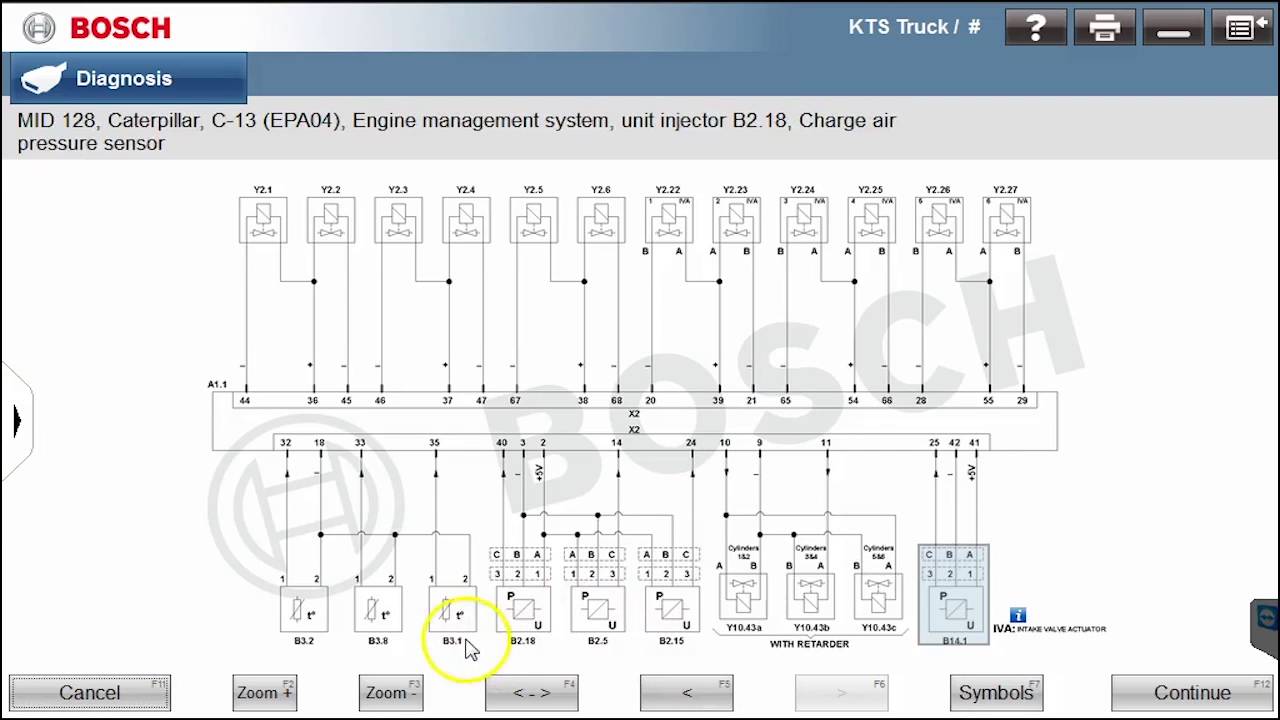Click the minimize dash button in header
The image size is (1280, 720).
coord(1173,27)
